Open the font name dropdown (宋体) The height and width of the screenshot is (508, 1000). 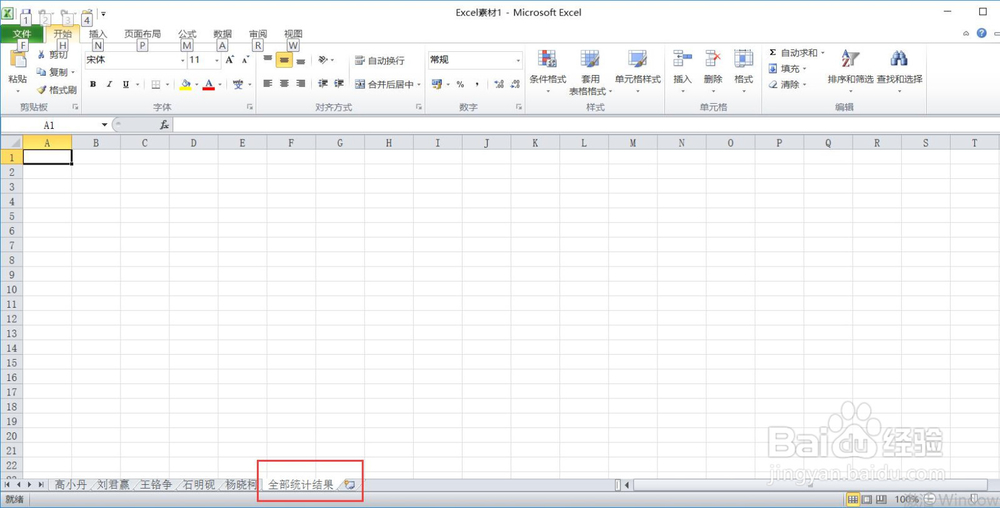point(182,60)
